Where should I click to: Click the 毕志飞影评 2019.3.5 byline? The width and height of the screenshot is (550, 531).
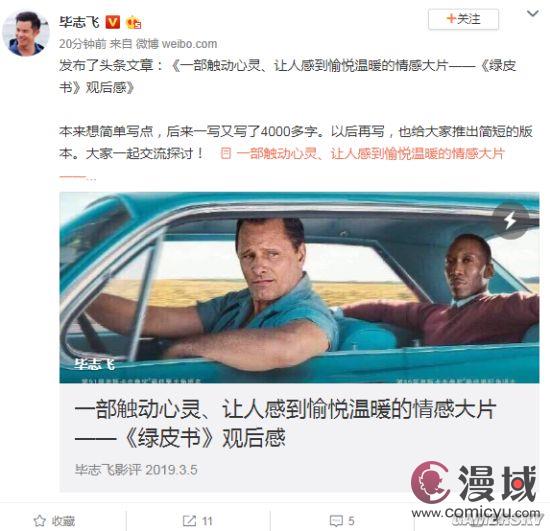click(136, 470)
